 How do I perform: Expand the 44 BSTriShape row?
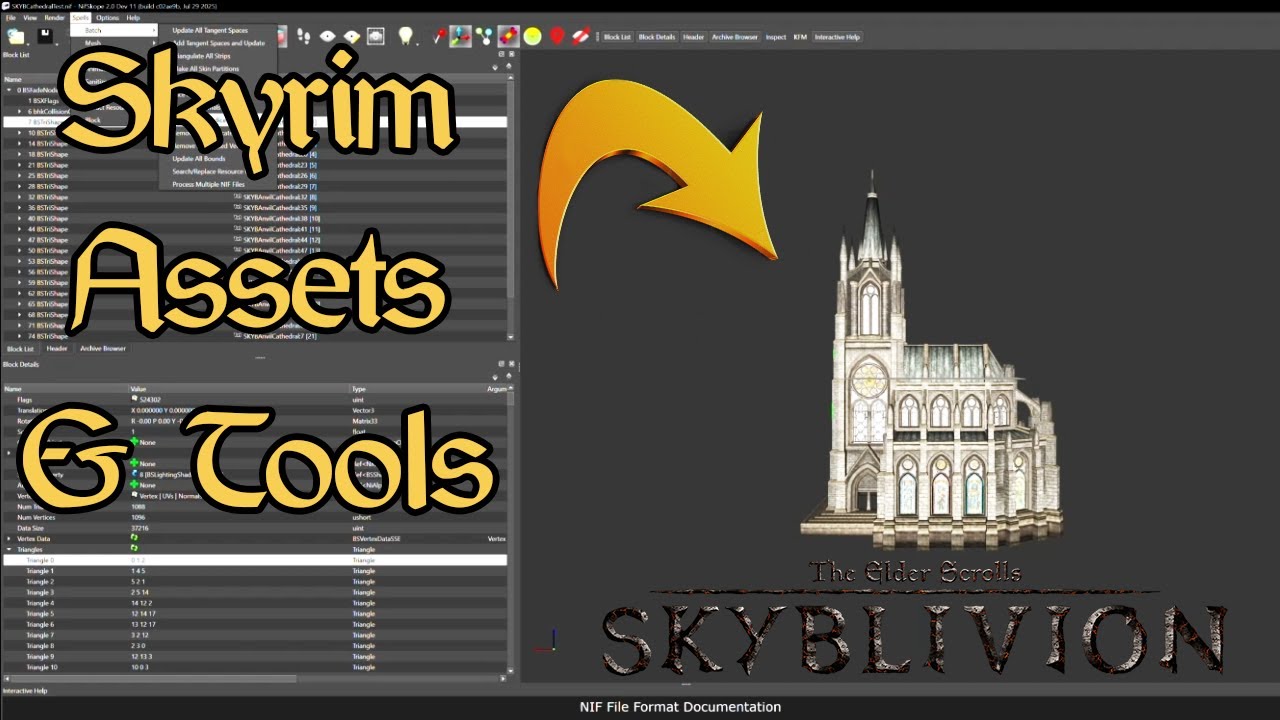[x=20, y=229]
